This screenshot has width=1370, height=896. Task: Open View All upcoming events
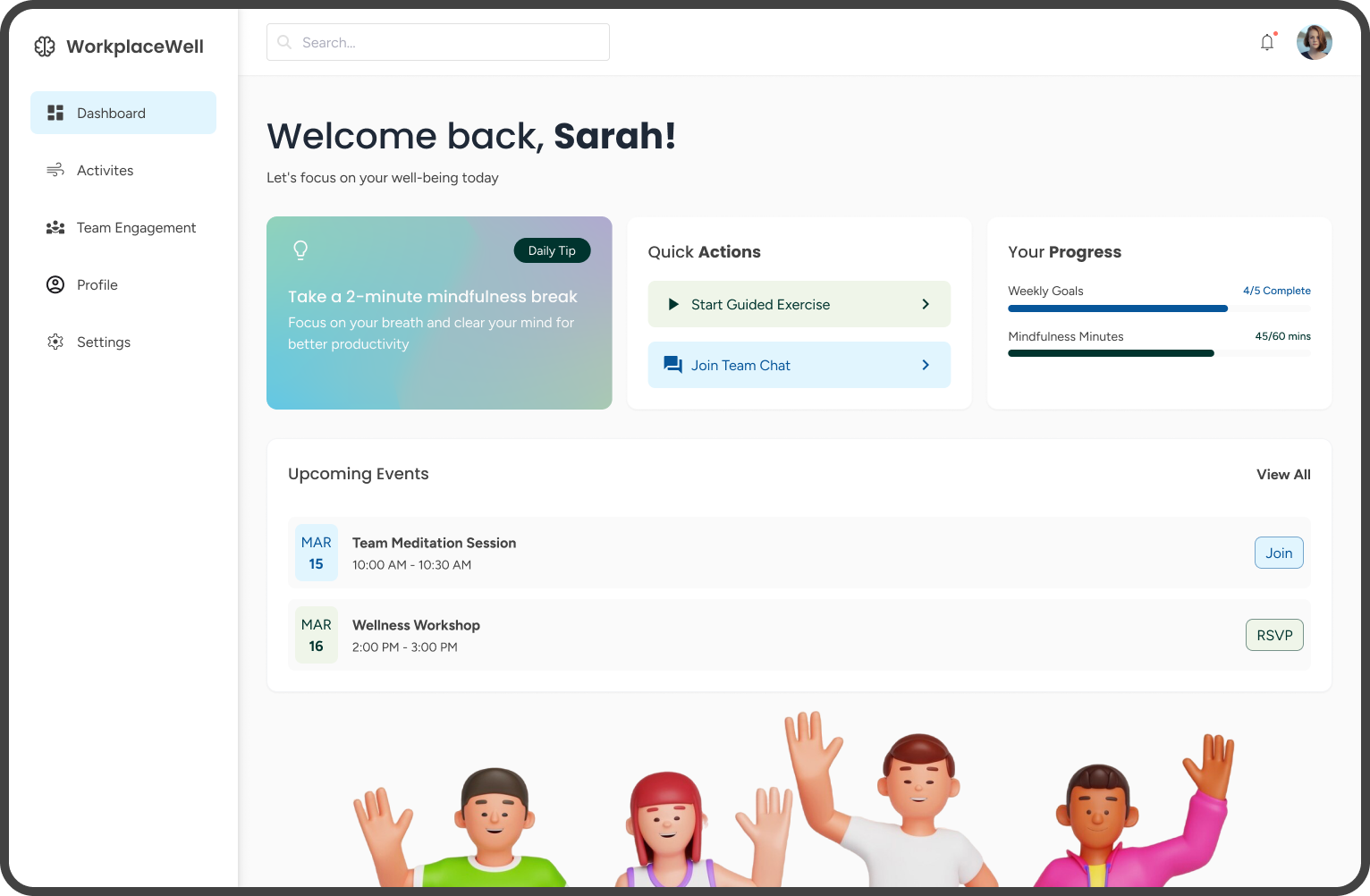coord(1282,474)
